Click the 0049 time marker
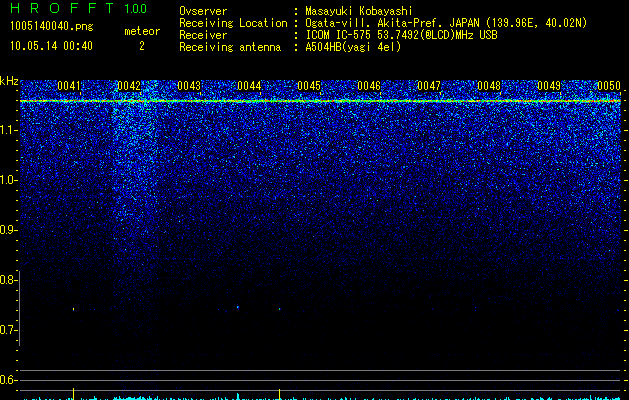This screenshot has width=629, height=400. coord(549,86)
